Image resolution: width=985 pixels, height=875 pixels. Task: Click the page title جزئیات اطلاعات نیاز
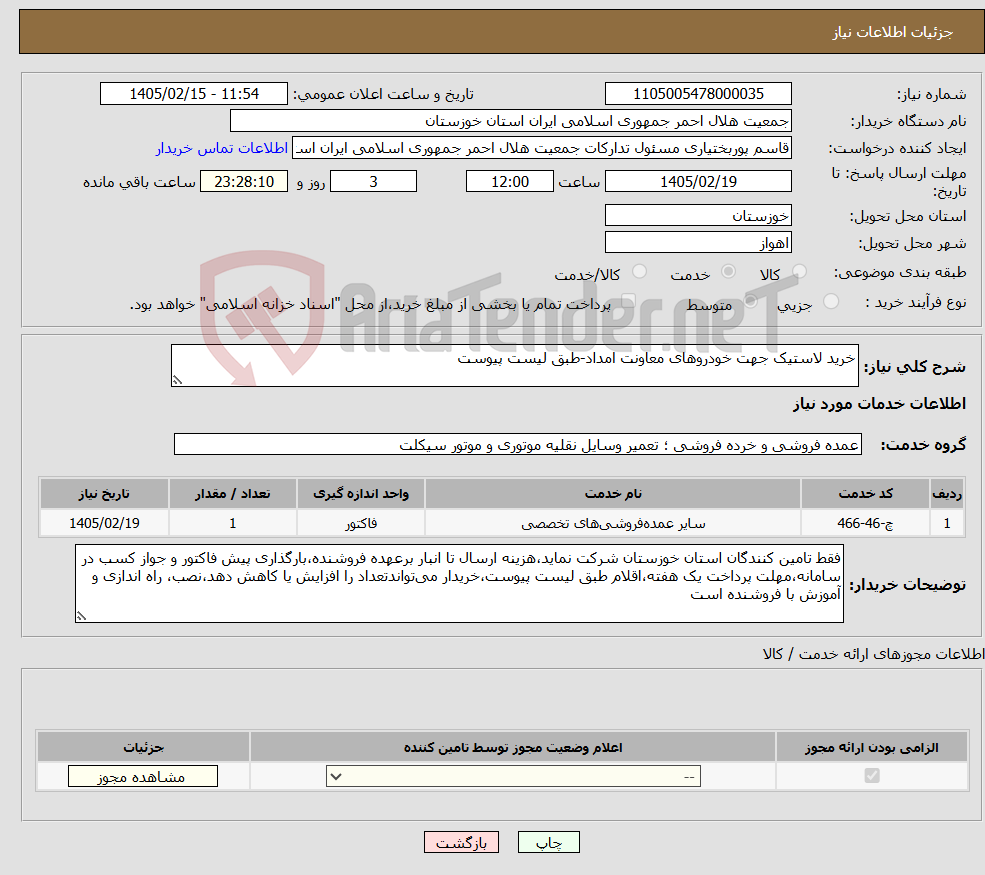[x=893, y=32]
